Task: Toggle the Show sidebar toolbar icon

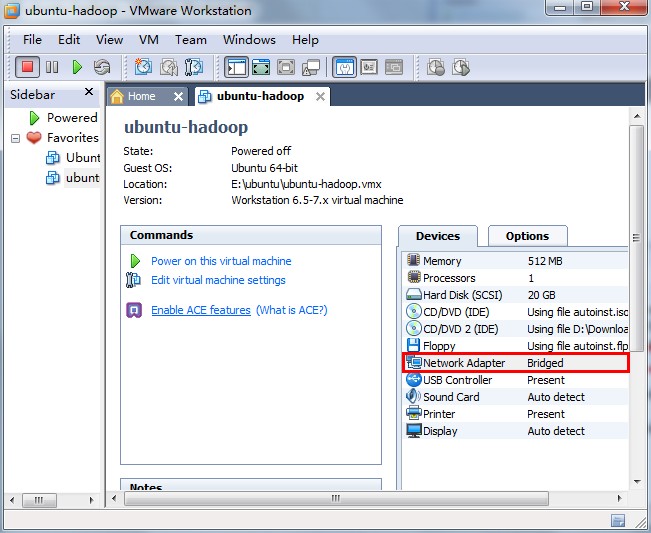Action: [236, 67]
